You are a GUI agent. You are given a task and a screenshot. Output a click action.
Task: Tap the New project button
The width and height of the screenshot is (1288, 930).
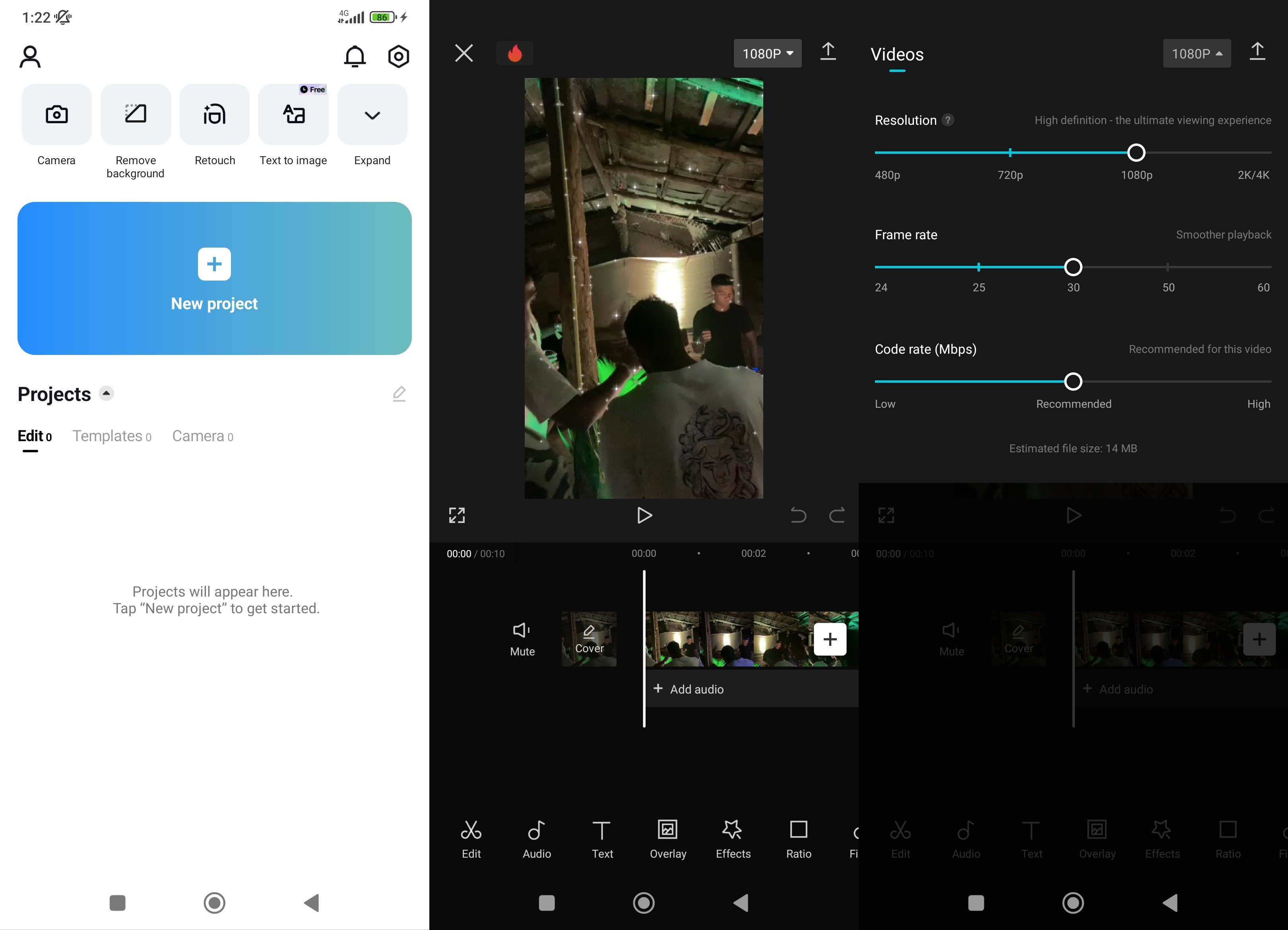(214, 278)
